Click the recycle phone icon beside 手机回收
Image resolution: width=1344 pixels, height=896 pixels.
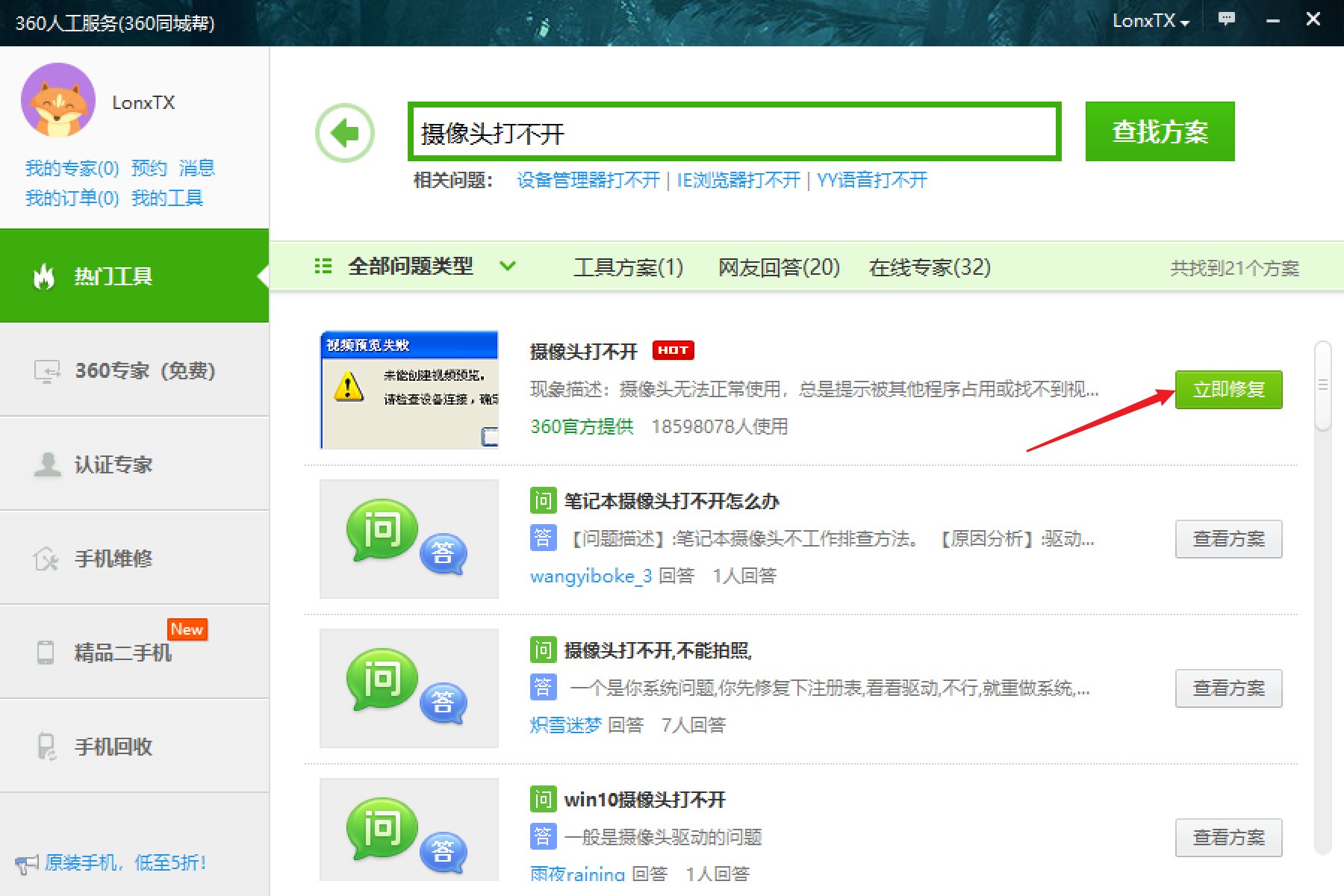pyautogui.click(x=46, y=747)
